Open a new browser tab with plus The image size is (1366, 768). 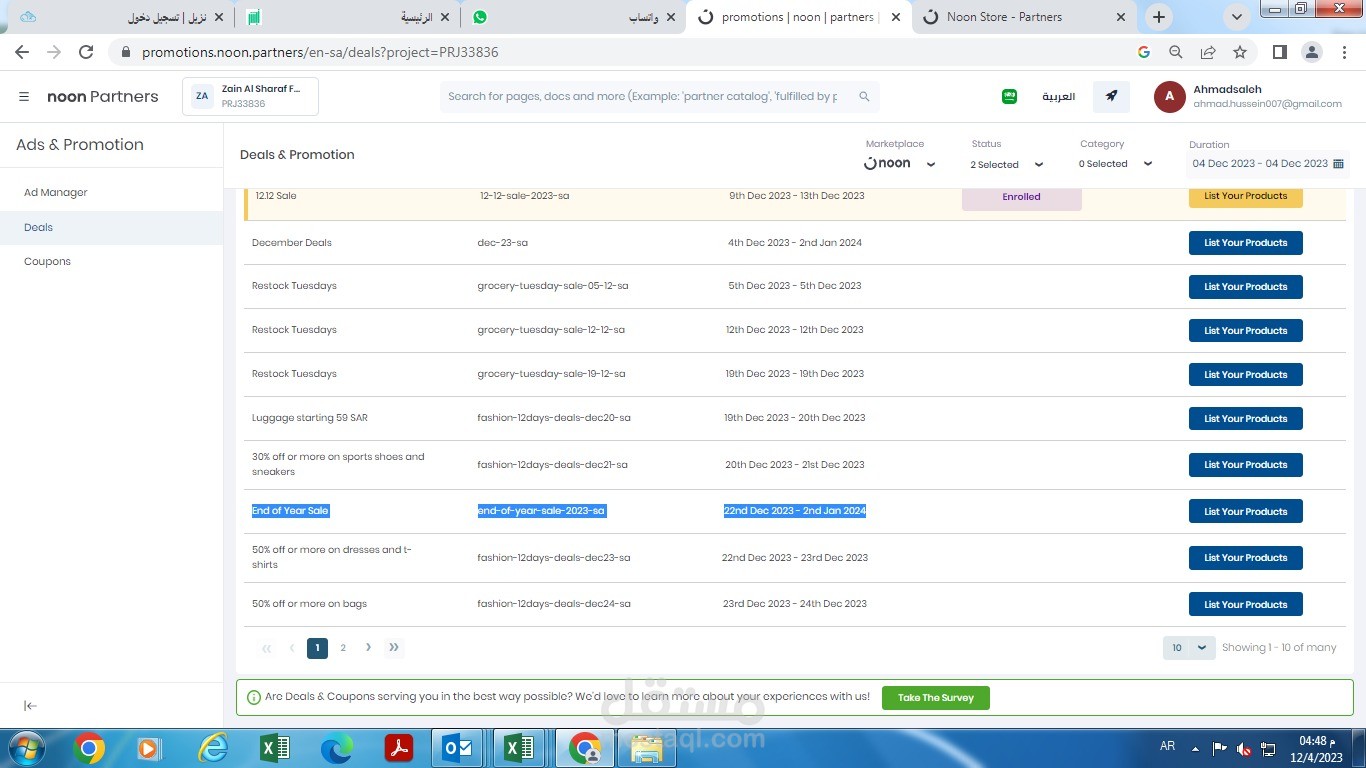pyautogui.click(x=1159, y=17)
